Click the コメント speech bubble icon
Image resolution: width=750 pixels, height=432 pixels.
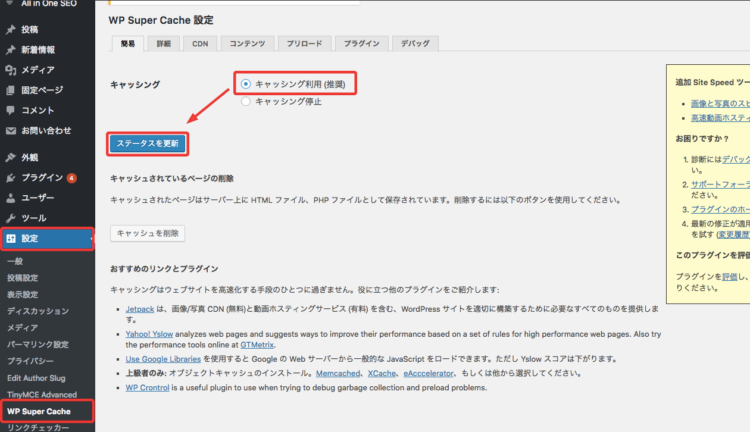pyautogui.click(x=10, y=109)
